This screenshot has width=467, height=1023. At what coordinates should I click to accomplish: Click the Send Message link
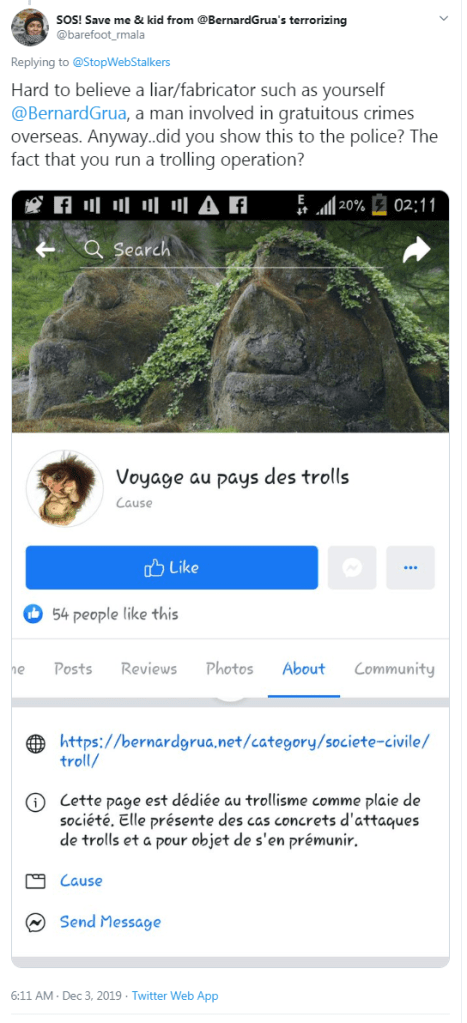110,922
